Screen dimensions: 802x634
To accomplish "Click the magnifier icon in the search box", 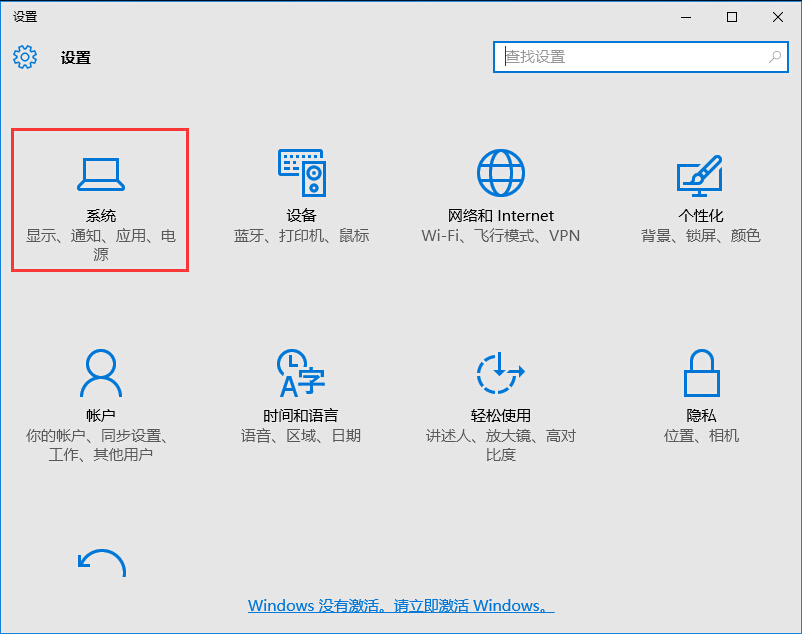I will click(775, 57).
